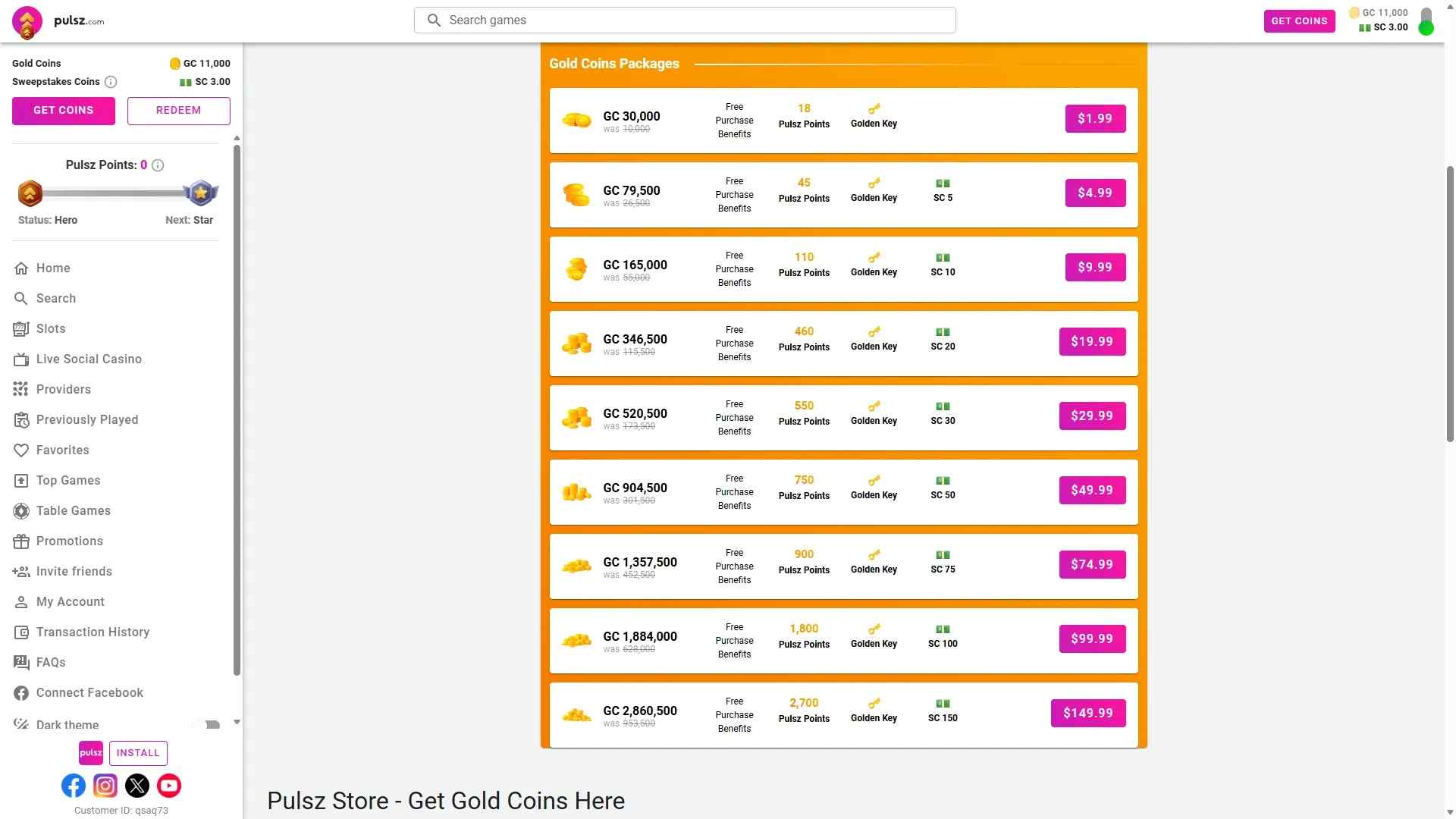Click the Promotions gift icon
Image resolution: width=1456 pixels, height=819 pixels.
click(21, 541)
